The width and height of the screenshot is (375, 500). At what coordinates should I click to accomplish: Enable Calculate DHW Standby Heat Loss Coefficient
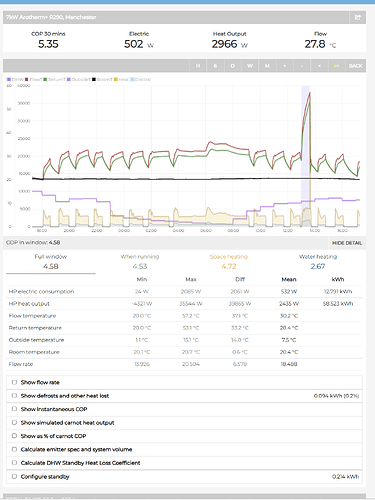click(14, 463)
